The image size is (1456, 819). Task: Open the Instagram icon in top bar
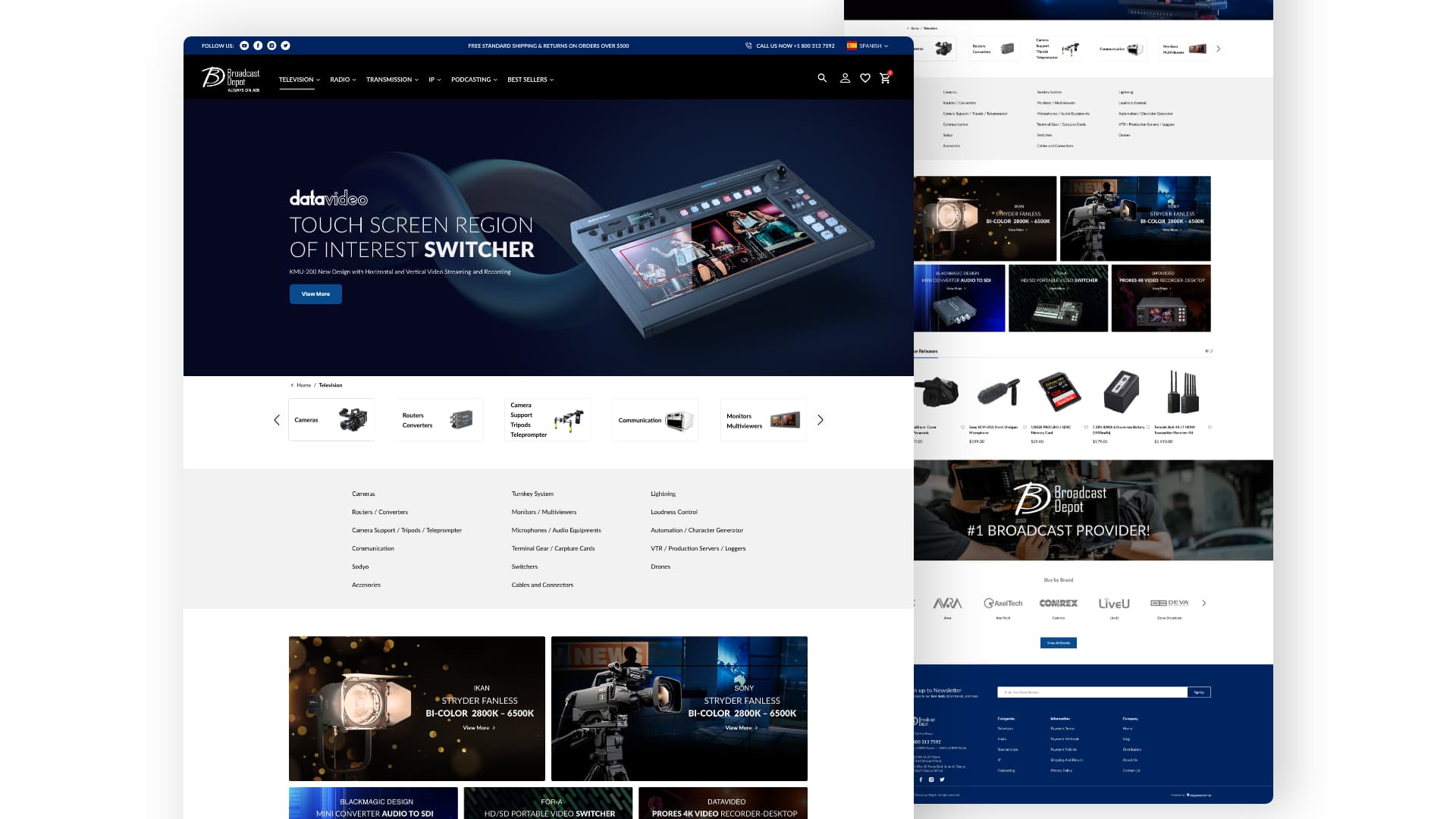(271, 45)
